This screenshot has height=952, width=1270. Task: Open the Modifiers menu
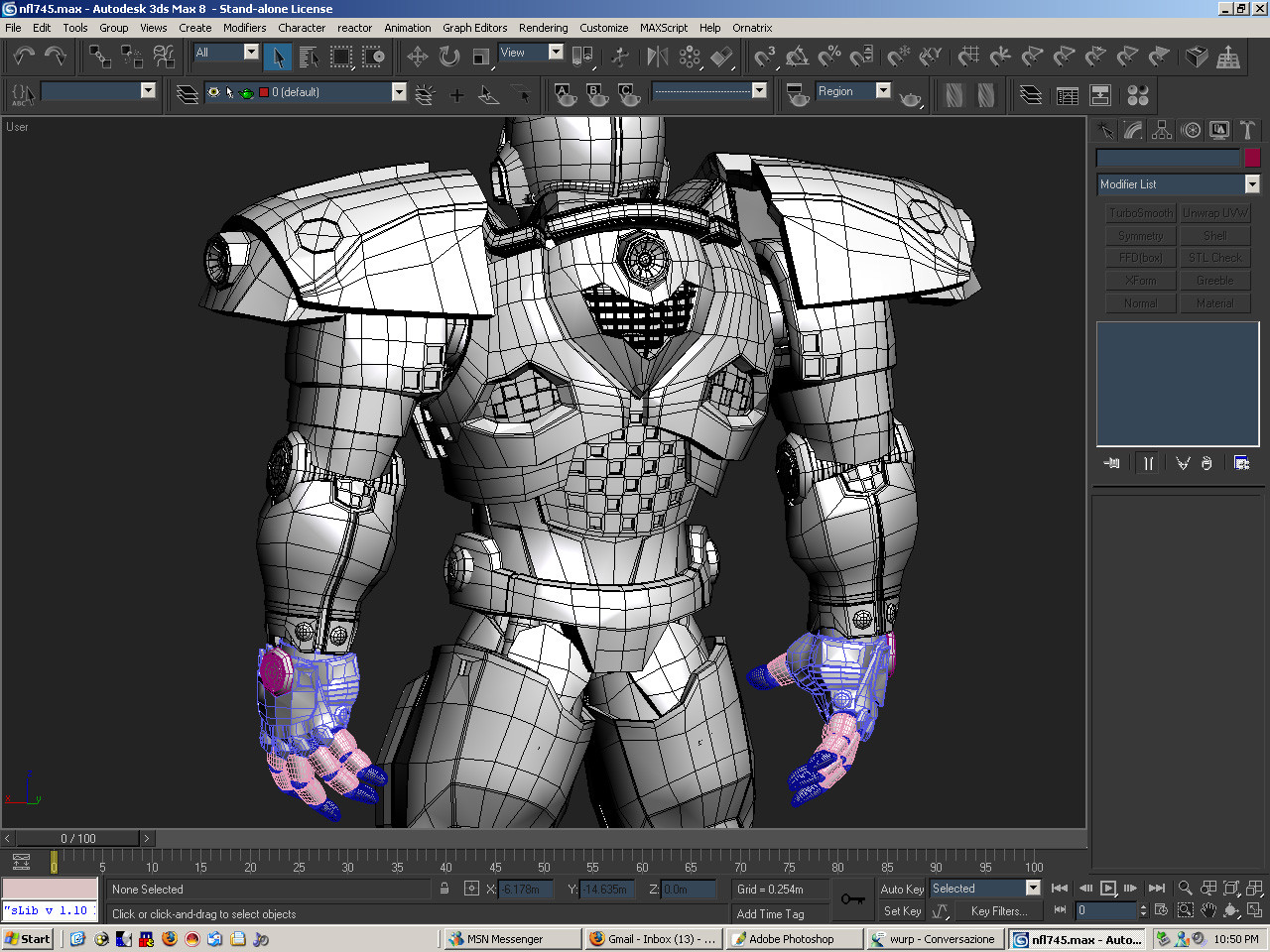[244, 28]
